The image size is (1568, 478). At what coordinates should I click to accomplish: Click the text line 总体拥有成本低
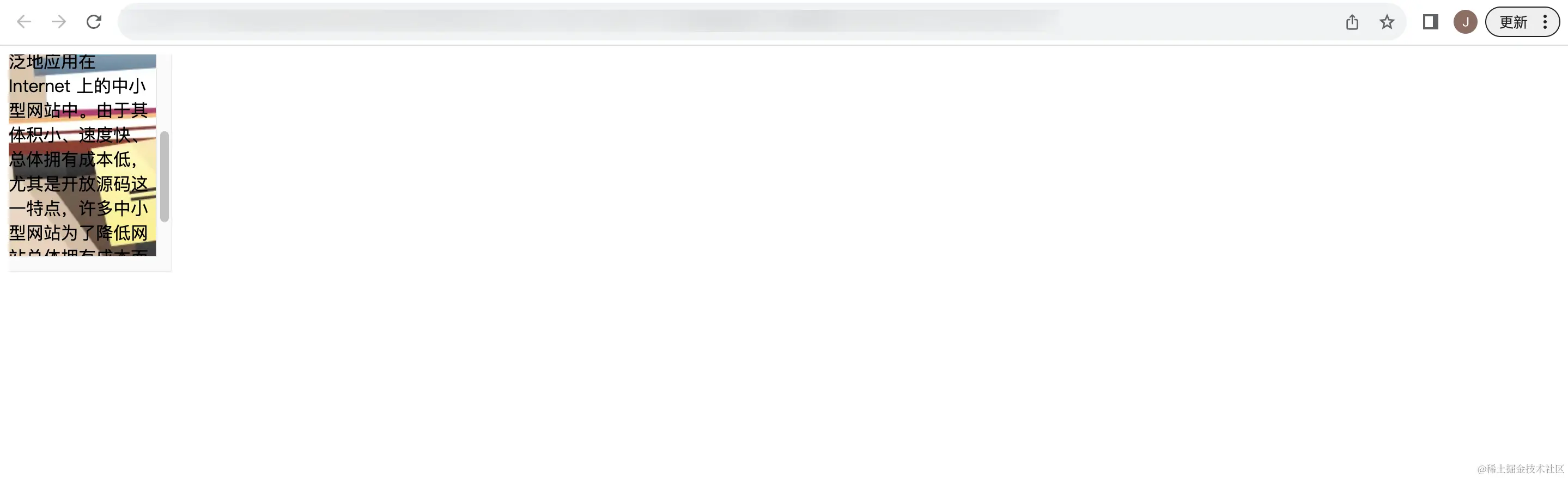[x=73, y=160]
